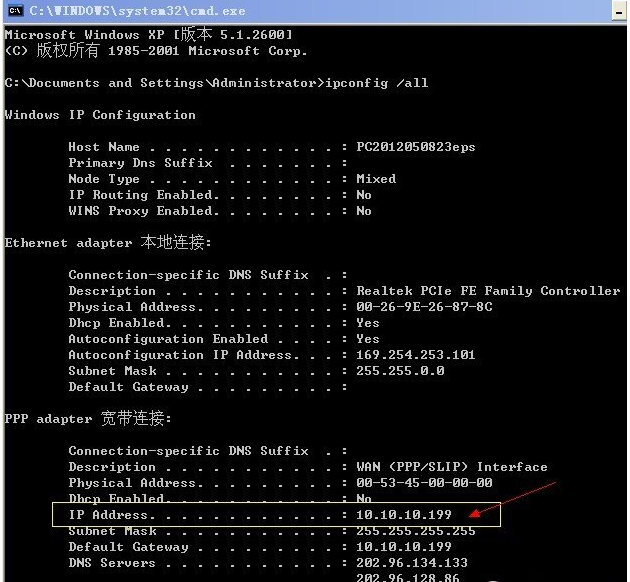The height and width of the screenshot is (582, 630).
Task: Click the PPP adapter 宽带连接 heading
Action: pyautogui.click(x=88, y=419)
